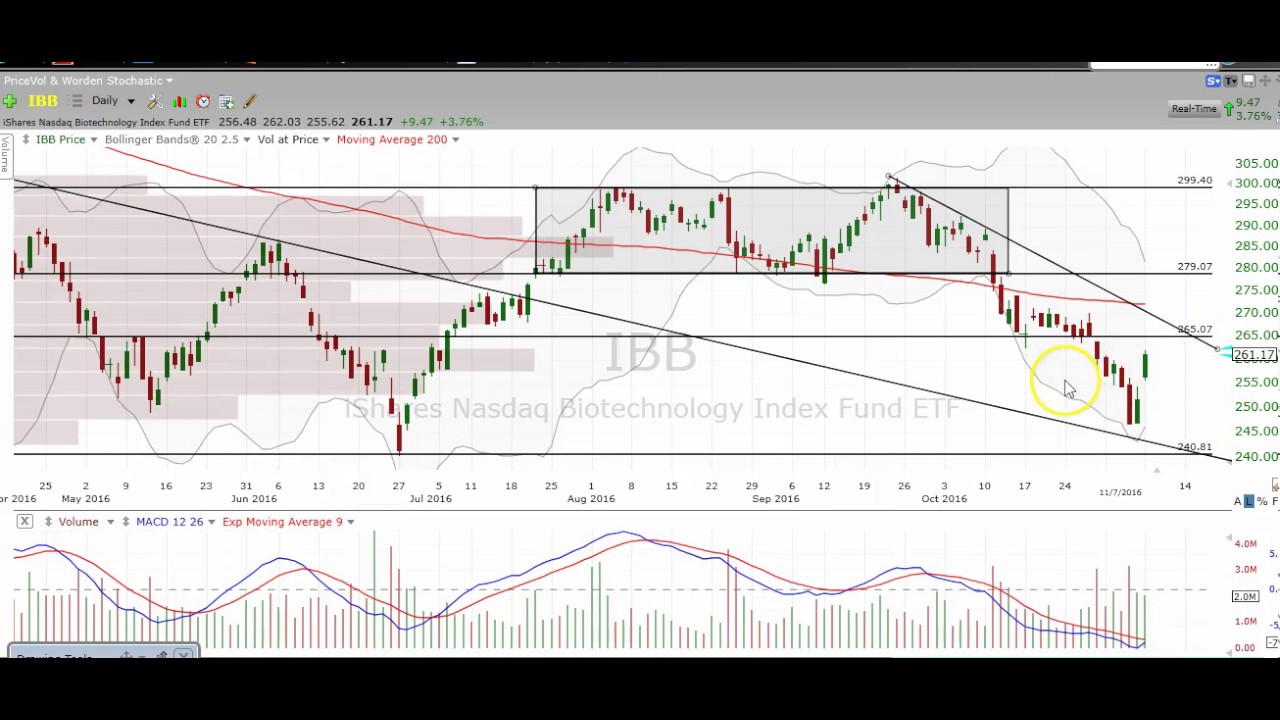Click the 299.40 horizontal line label
This screenshot has width=1280, height=720.
pos(1194,180)
